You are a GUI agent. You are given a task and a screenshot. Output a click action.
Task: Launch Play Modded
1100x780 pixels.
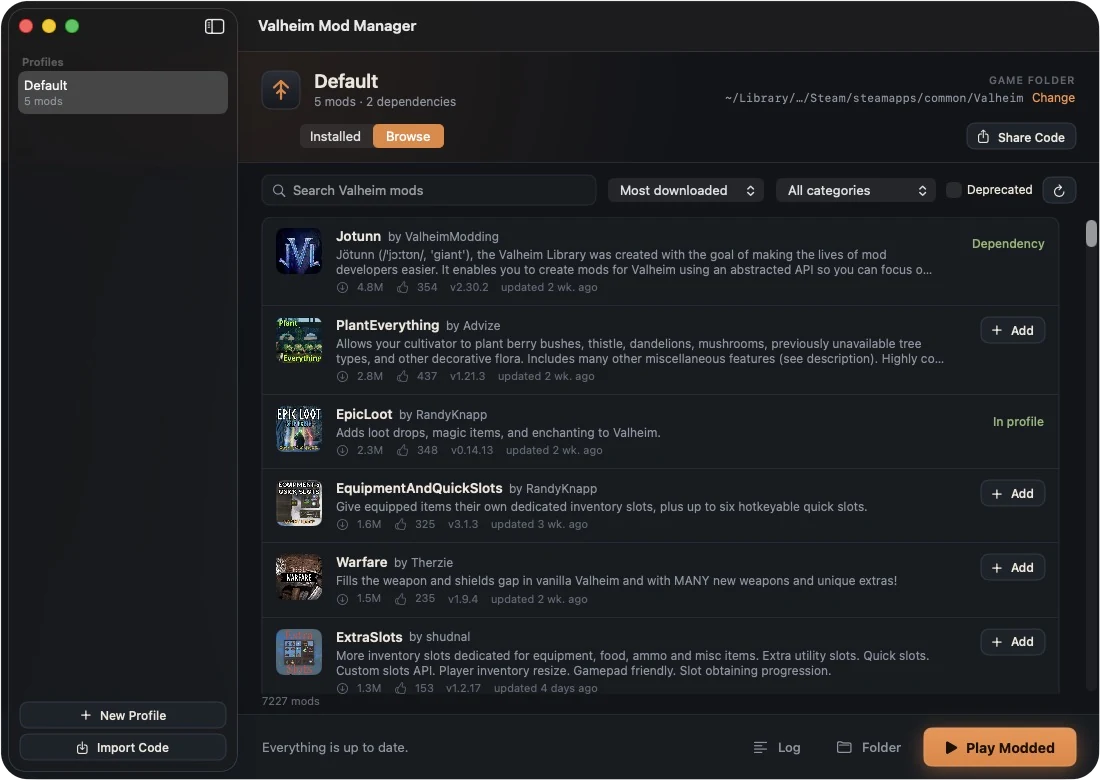[1000, 748]
